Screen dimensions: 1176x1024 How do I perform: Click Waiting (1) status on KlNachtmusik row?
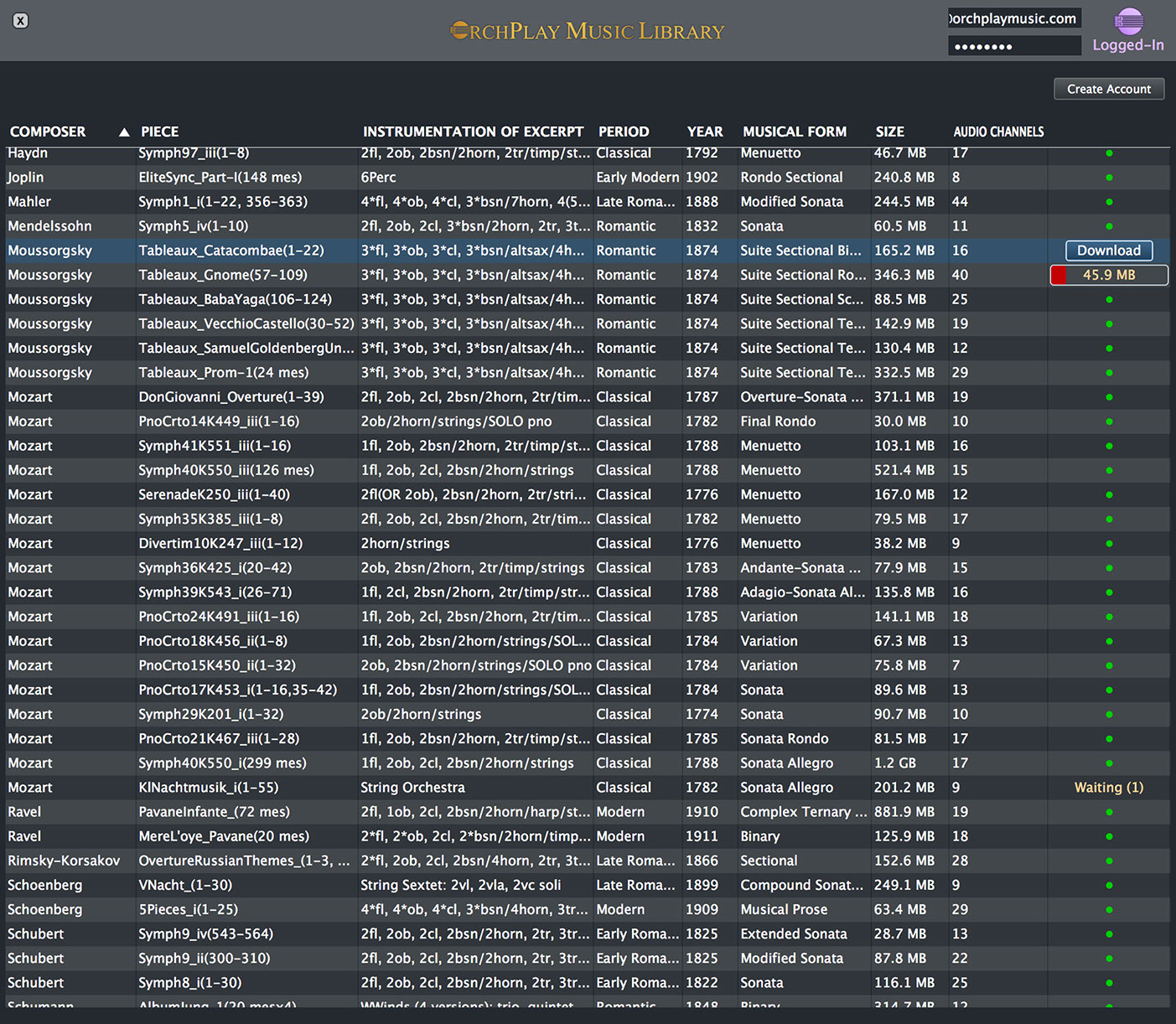[1108, 788]
